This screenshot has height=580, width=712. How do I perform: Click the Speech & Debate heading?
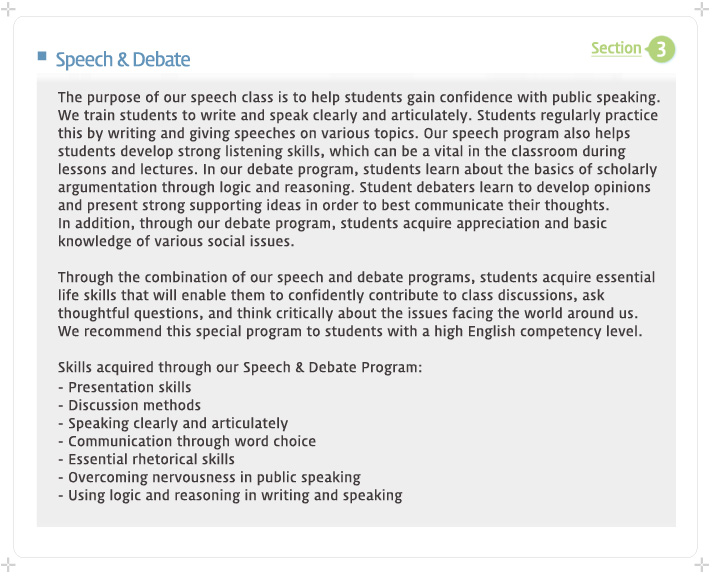[x=123, y=59]
